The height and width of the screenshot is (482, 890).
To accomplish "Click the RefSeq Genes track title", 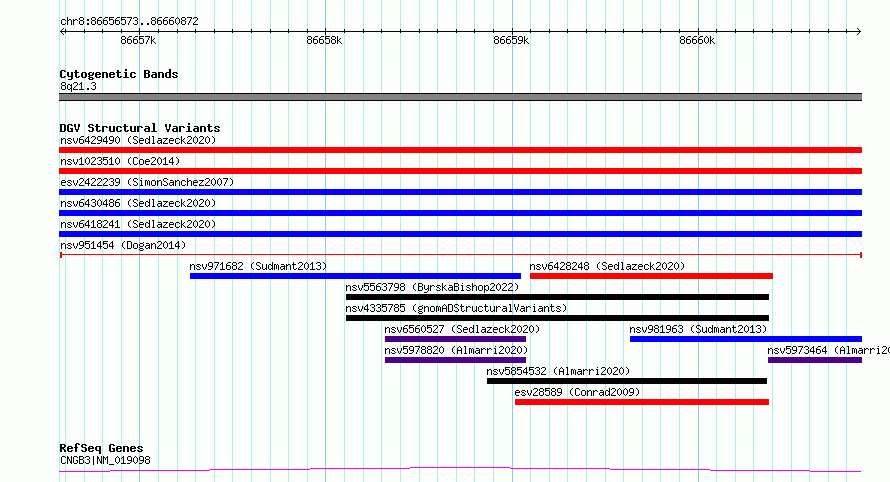I will point(101,449).
